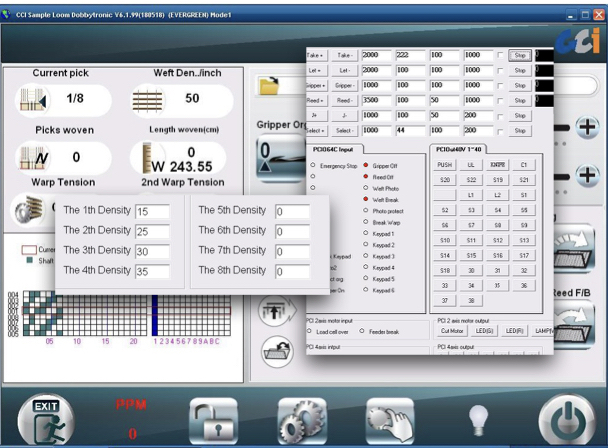Screen dimensions: 608x448
Task: Open the gears settings icon
Action: [x=302, y=421]
